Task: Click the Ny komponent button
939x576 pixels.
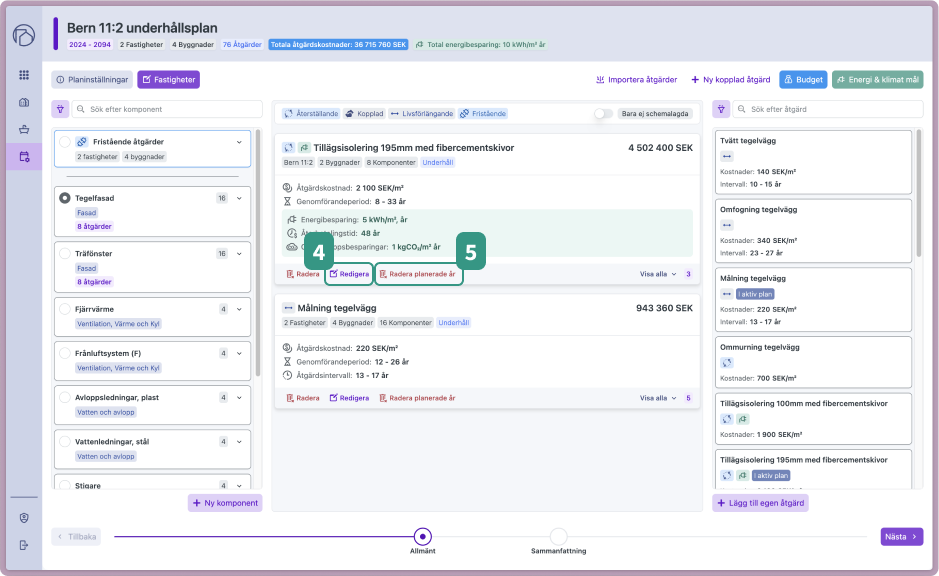Action: (225, 503)
